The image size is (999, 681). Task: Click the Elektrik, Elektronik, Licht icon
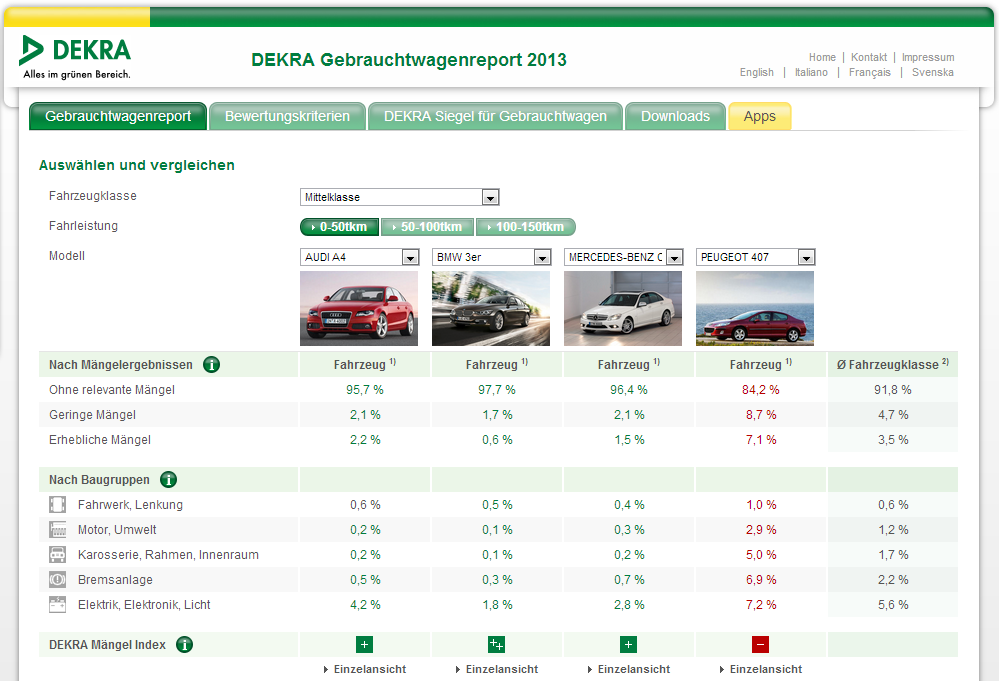pyautogui.click(x=57, y=605)
